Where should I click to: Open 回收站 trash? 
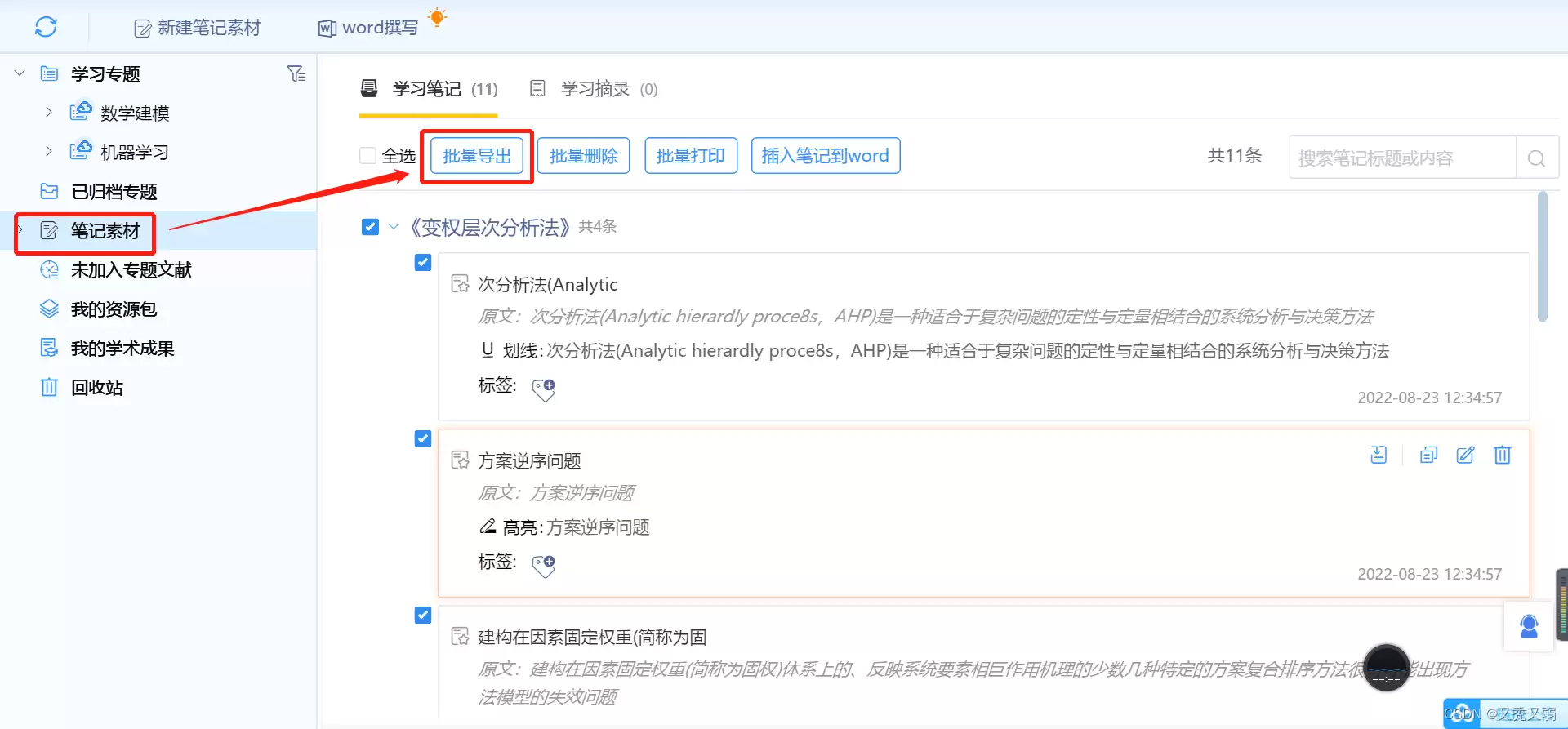(x=97, y=388)
